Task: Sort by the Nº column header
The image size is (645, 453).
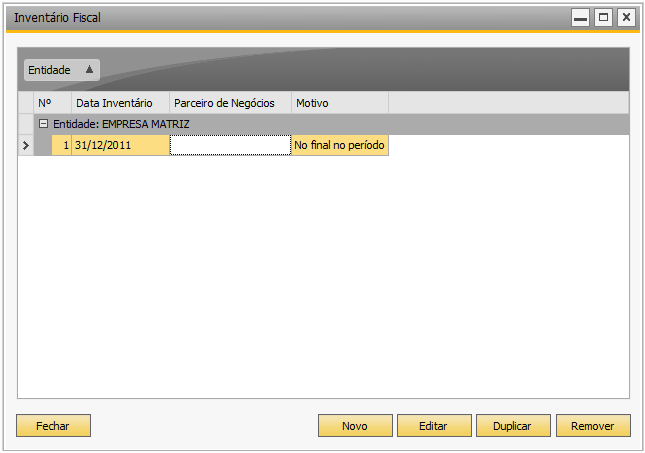Action: pos(52,103)
